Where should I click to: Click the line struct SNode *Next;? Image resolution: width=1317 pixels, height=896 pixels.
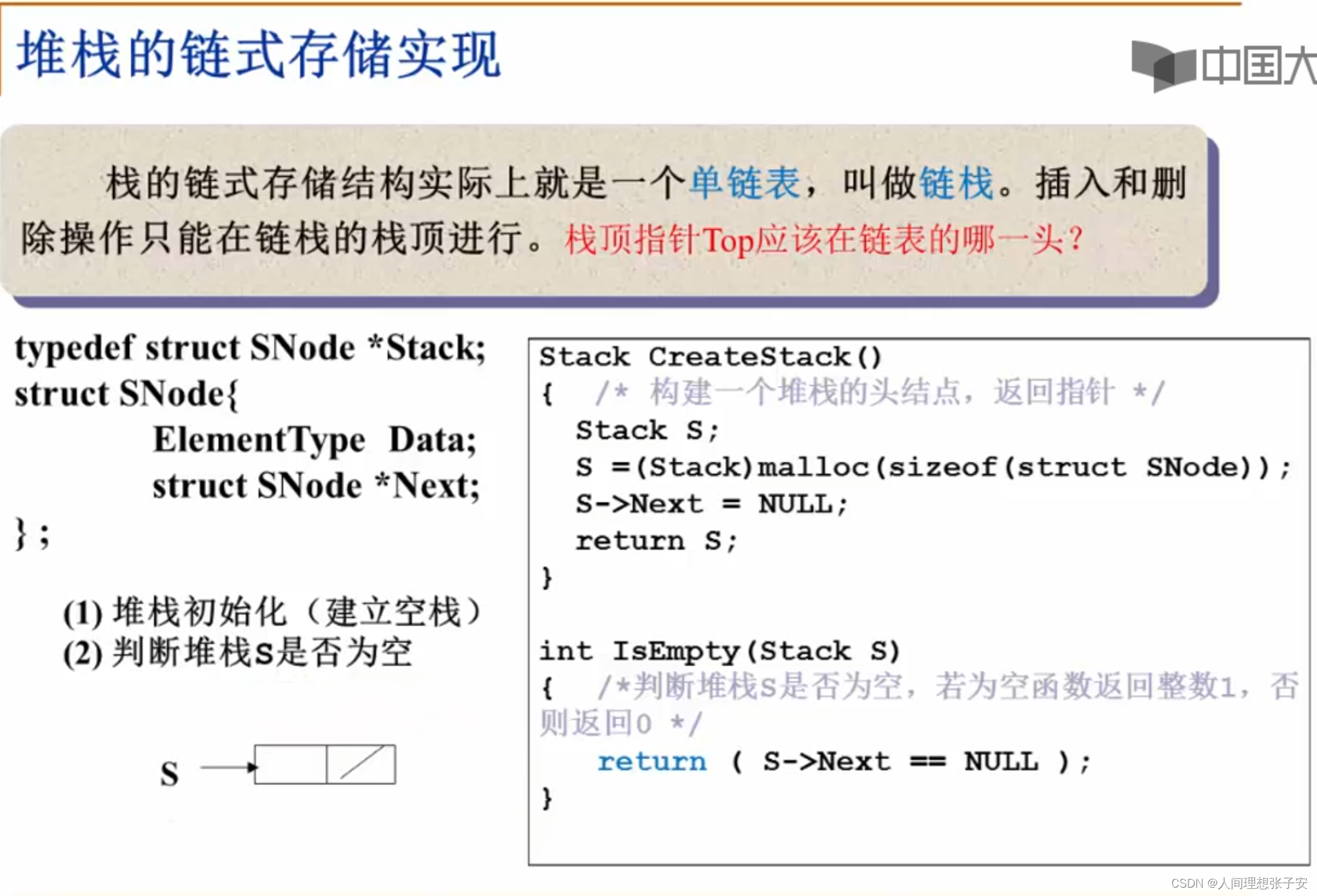click(316, 485)
